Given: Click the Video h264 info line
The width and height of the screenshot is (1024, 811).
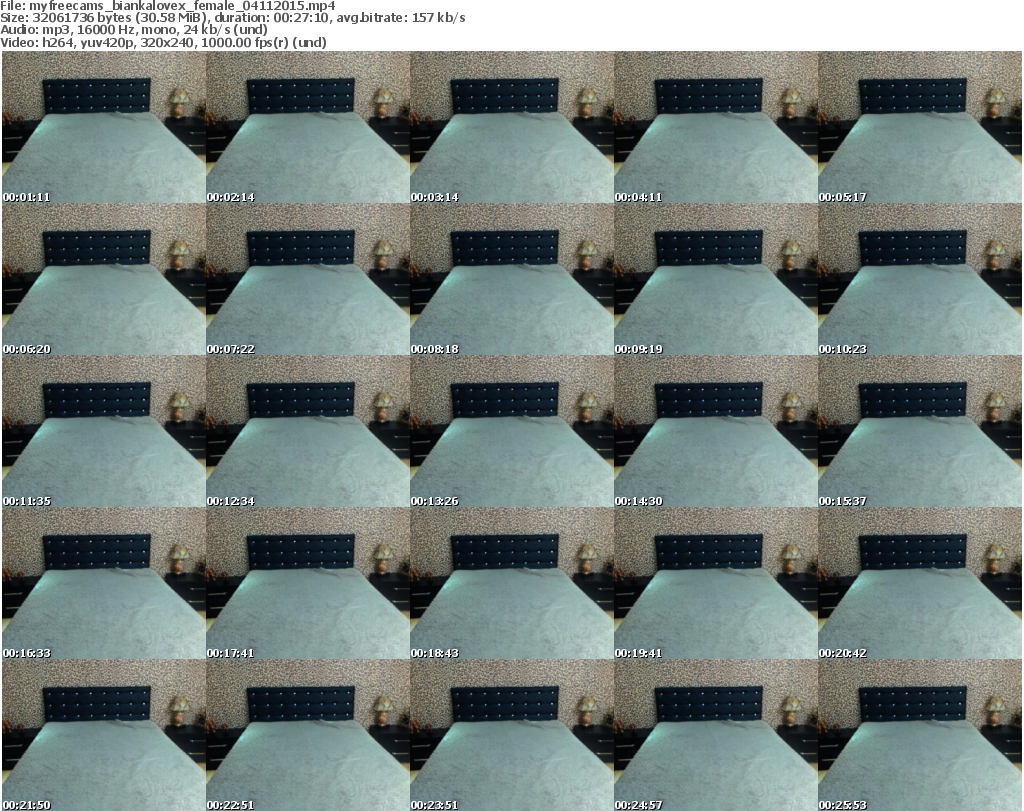Looking at the screenshot, I should tap(163, 42).
